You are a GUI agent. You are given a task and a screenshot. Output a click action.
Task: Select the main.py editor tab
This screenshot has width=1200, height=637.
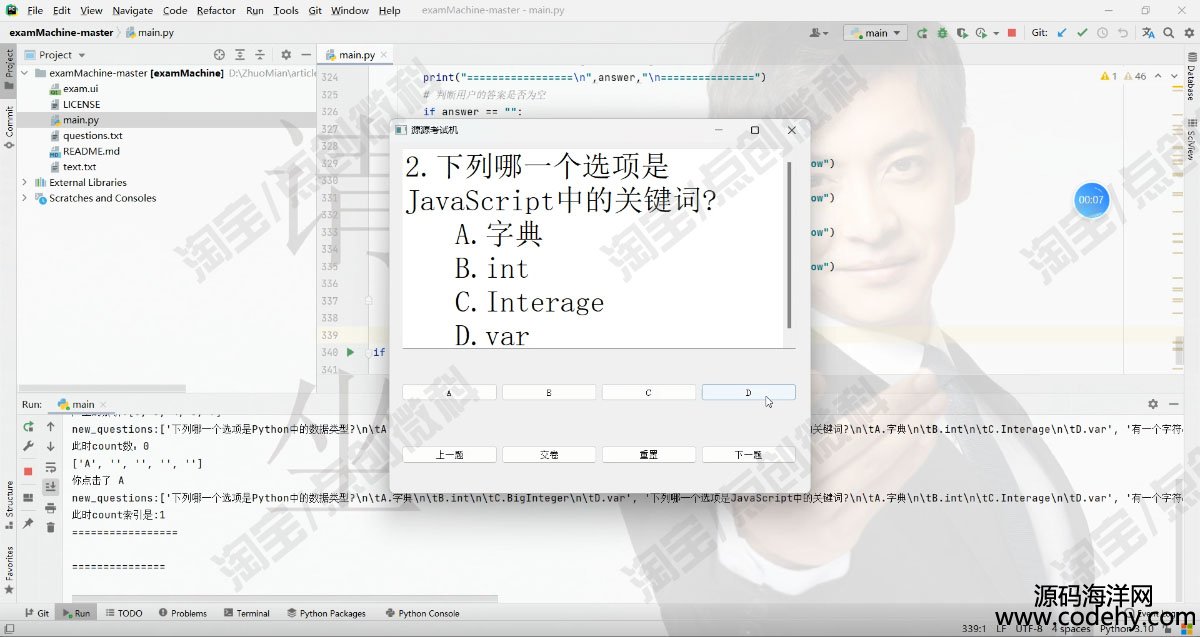tap(353, 55)
